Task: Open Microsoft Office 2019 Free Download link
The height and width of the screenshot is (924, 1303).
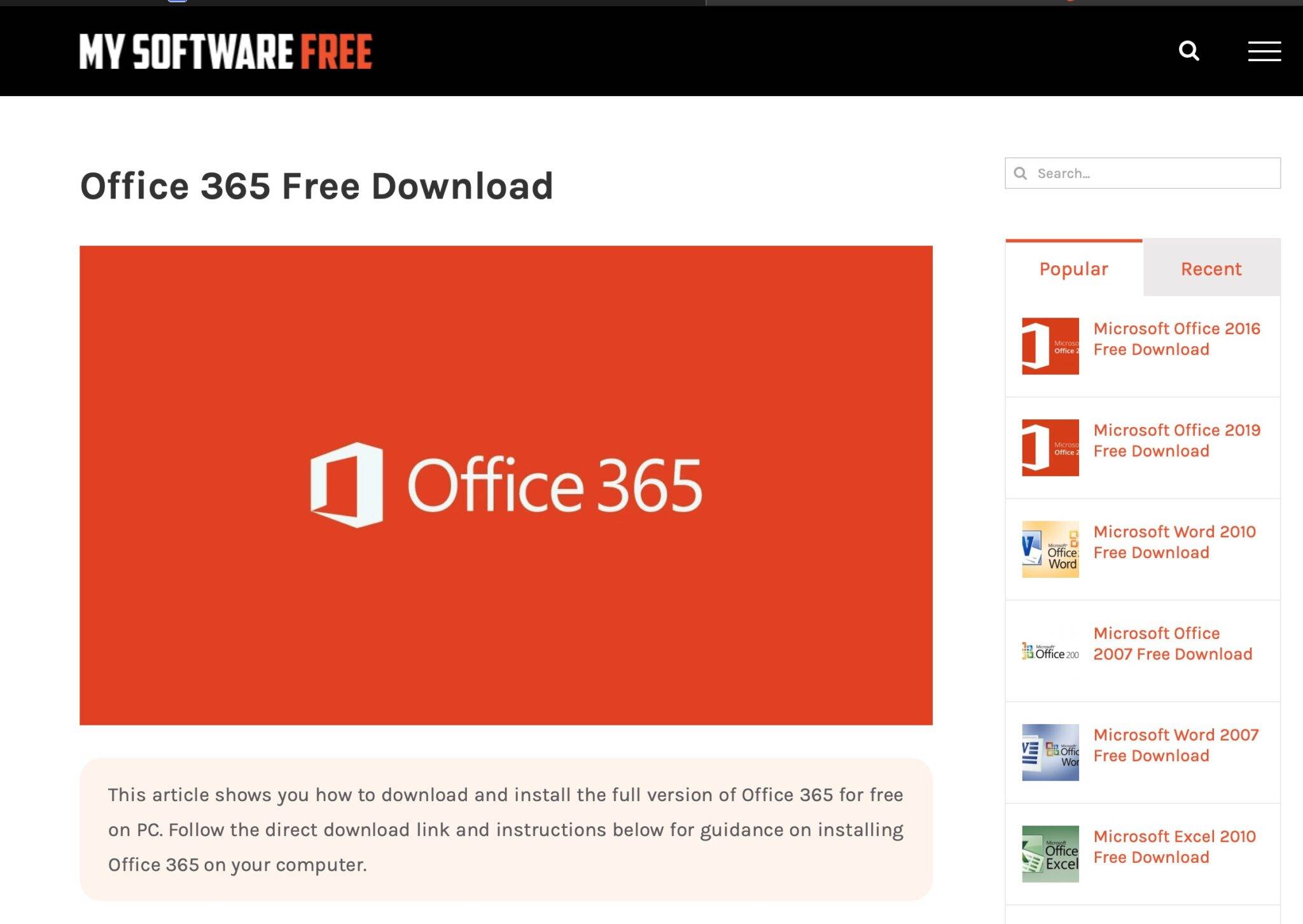Action: point(1176,440)
